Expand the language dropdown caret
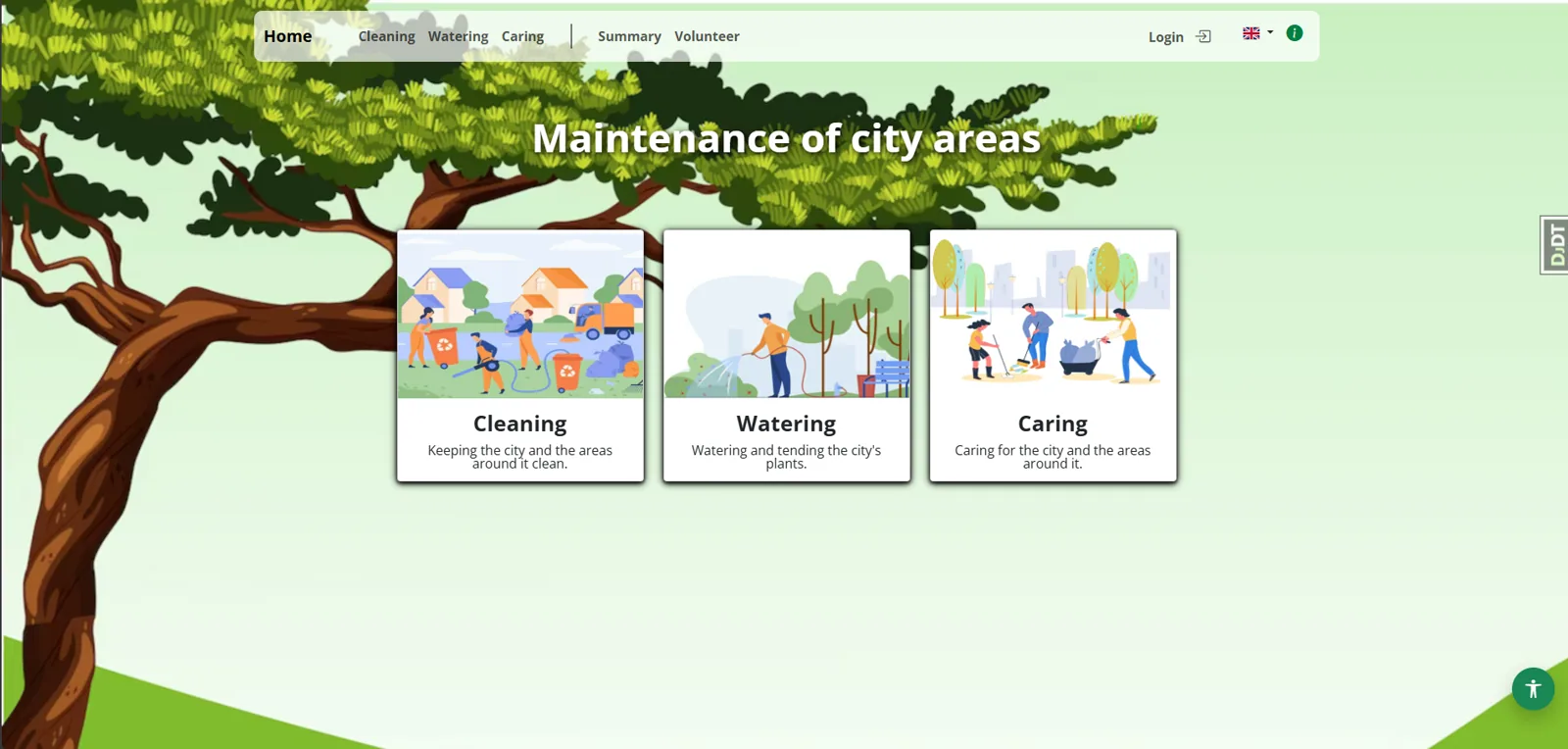The image size is (1568, 749). pos(1270,32)
